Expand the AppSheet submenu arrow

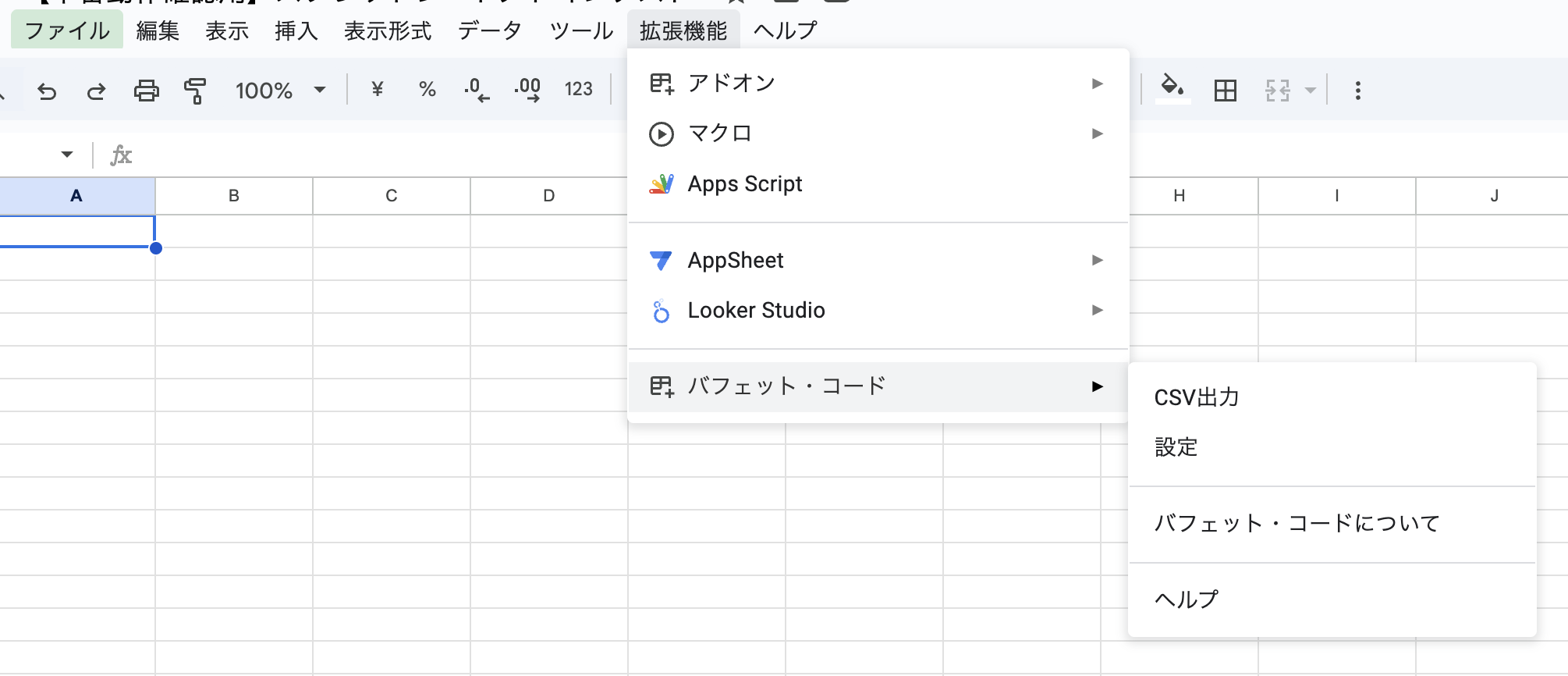[1098, 260]
